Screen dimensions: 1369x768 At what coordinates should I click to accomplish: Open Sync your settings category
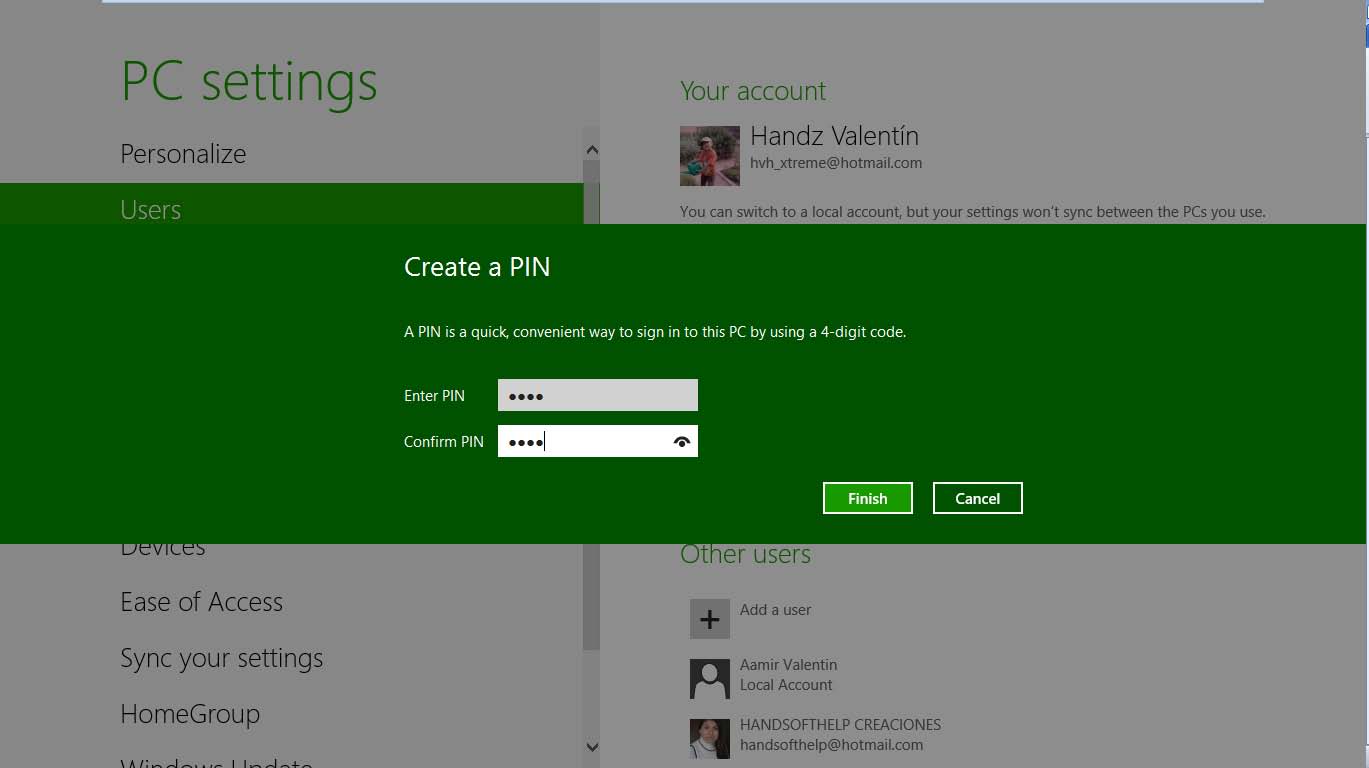(221, 658)
